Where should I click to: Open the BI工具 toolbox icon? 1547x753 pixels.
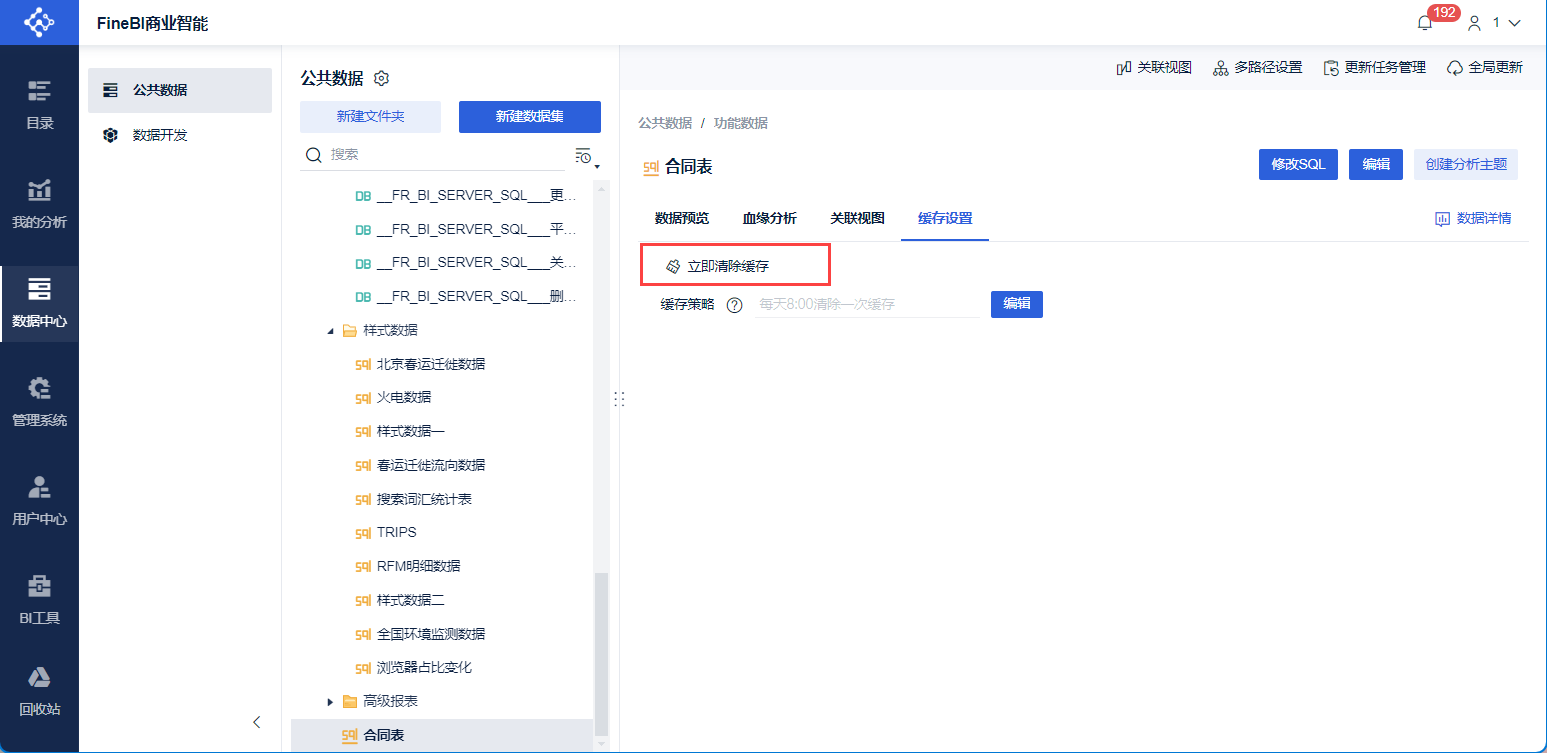click(x=39, y=585)
